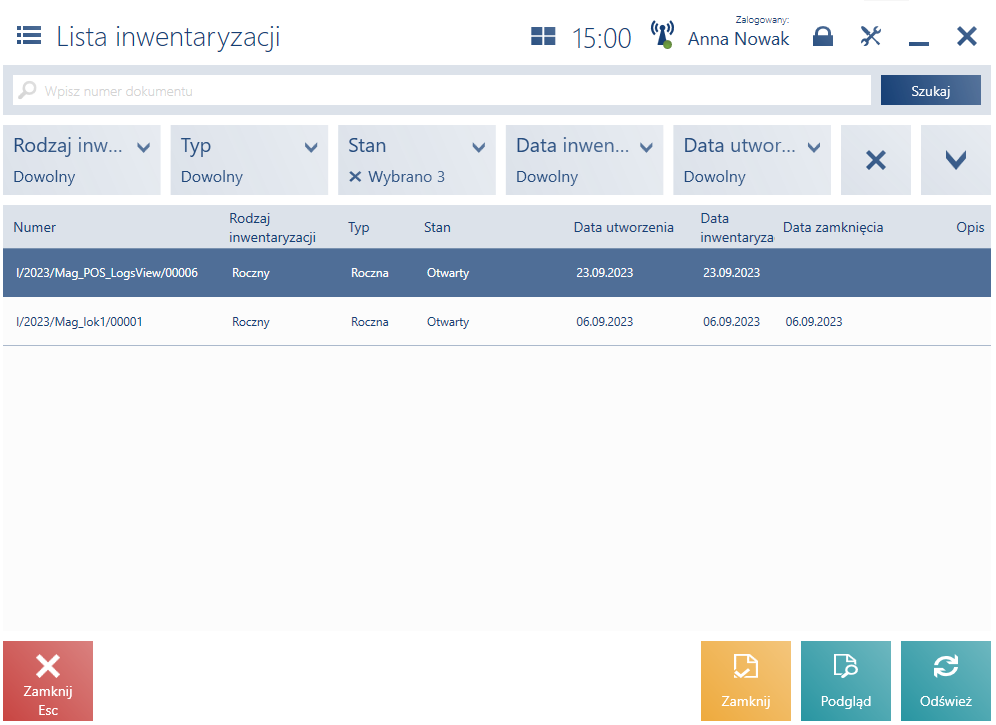This screenshot has height=725, width=996.
Task: Click logged user Anna Nowak
Action: click(739, 39)
